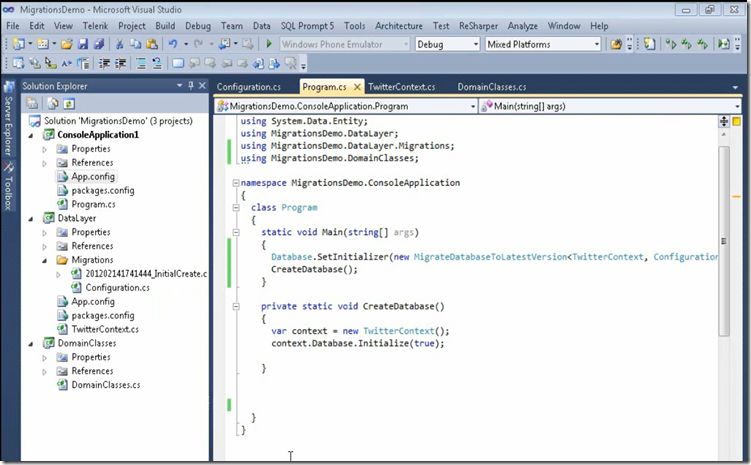Screen dimensions: 751x465
Task: Click the Display Object Member List icon
Action: [19, 63]
